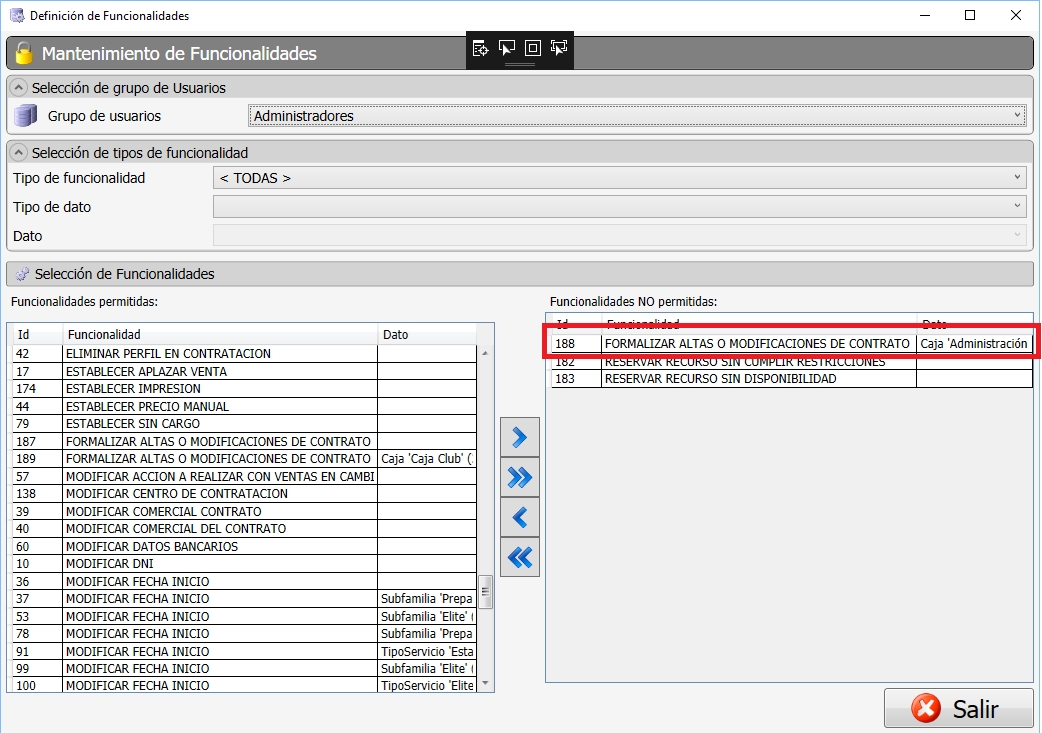This screenshot has width=1042, height=733.
Task: Select row 53 MODIFICAR FECHA INICIO
Action: click(245, 616)
